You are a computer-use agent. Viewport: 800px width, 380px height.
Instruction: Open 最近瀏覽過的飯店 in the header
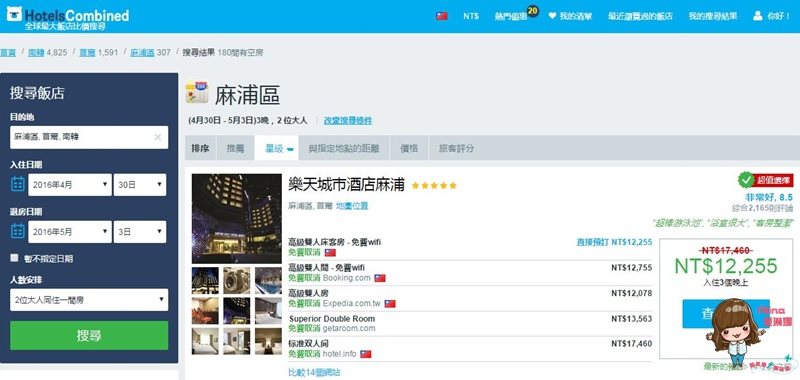tap(640, 16)
